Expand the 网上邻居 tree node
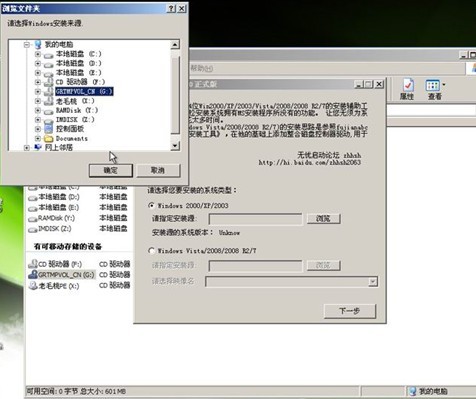The width and height of the screenshot is (476, 399). coord(27,147)
